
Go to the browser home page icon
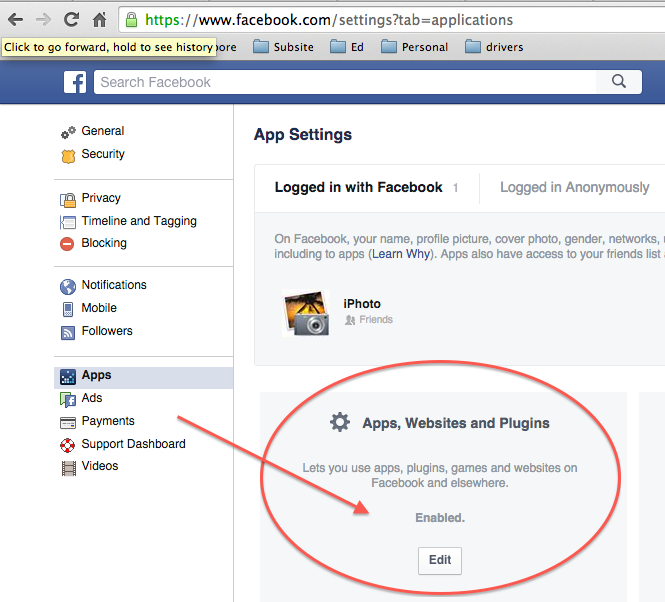pyautogui.click(x=100, y=20)
